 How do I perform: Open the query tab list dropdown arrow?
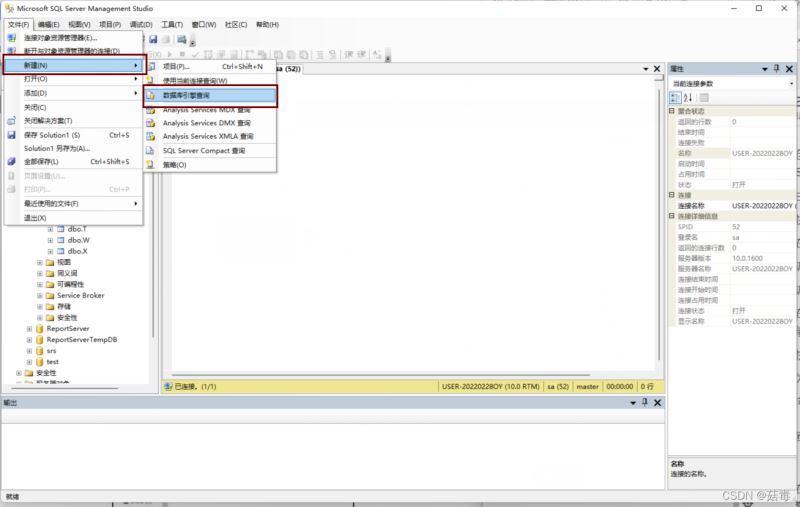646,69
